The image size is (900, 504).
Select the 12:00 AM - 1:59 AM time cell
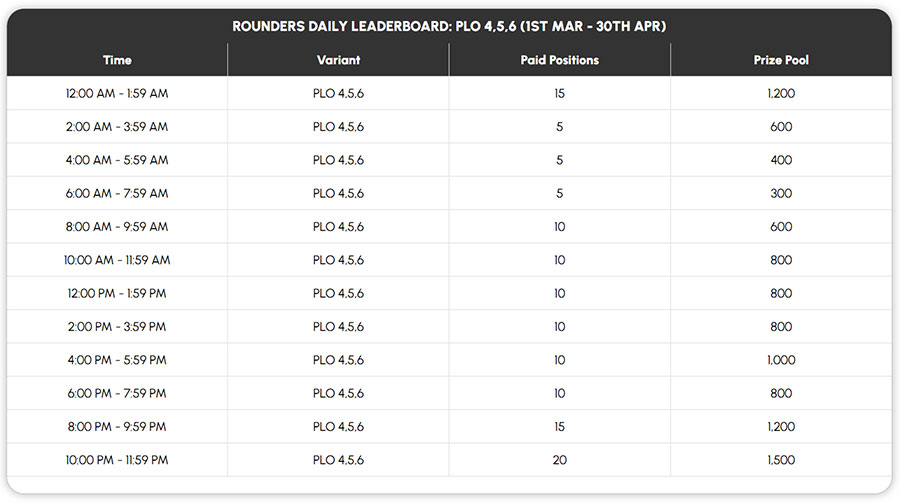click(x=117, y=93)
